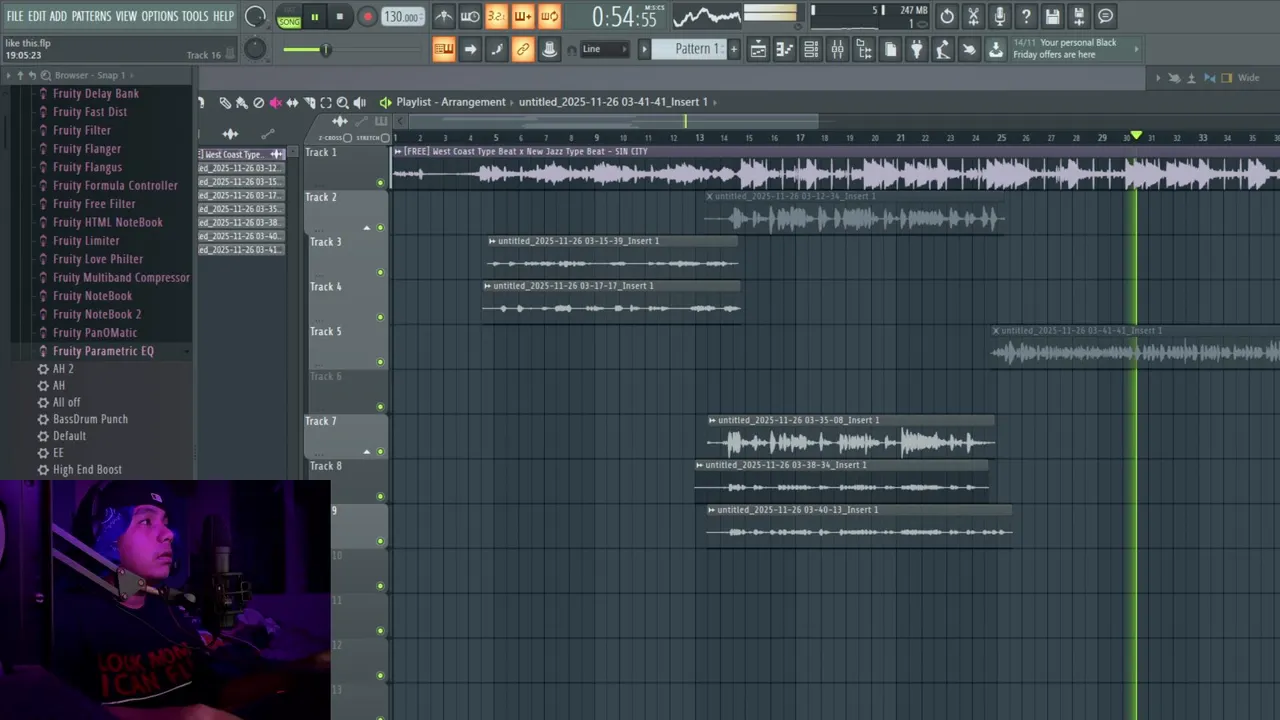Click the save-as-new-version floppy icon
The image size is (1280, 720).
click(1079, 16)
